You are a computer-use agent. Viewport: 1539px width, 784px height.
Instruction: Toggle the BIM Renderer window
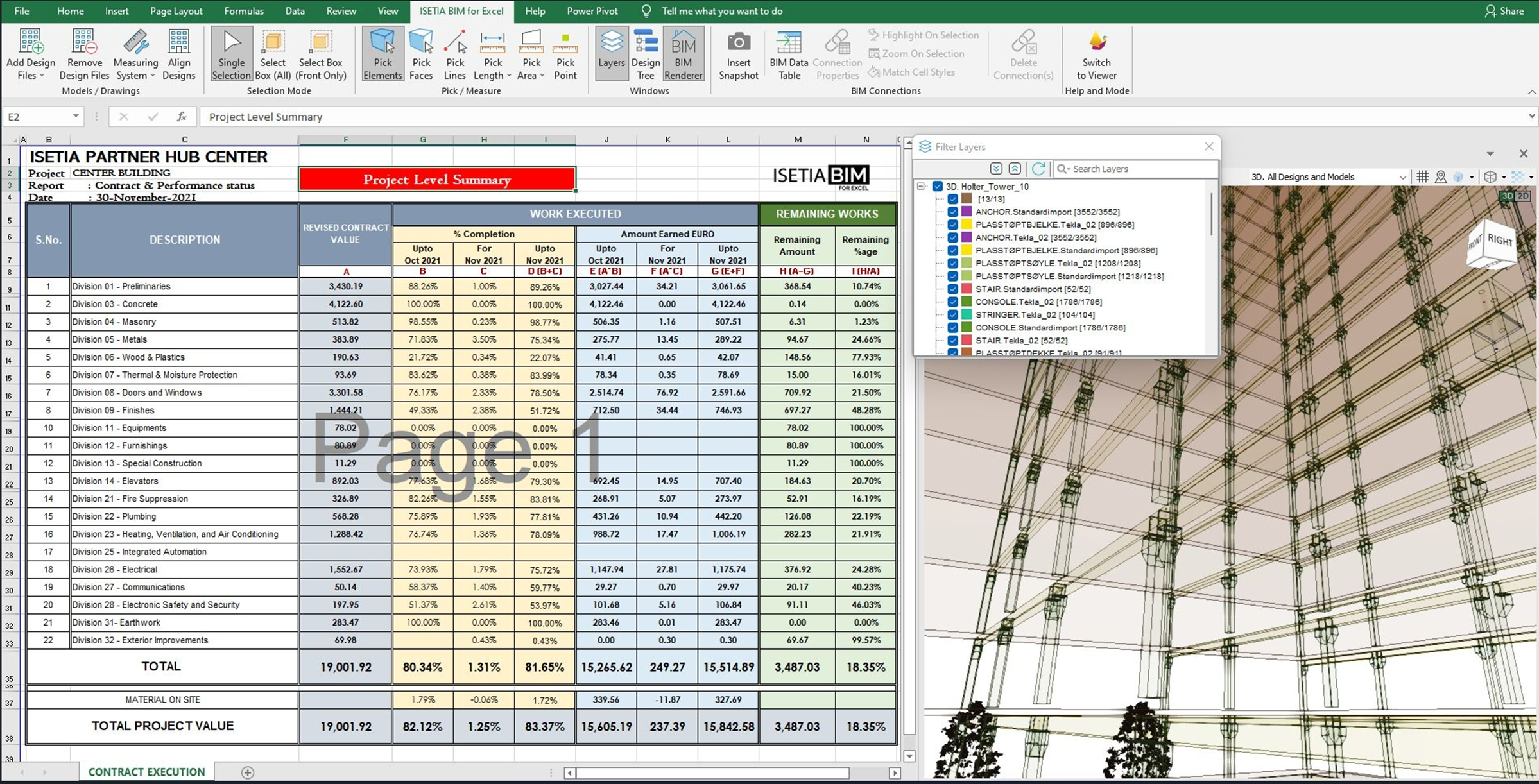[x=684, y=55]
